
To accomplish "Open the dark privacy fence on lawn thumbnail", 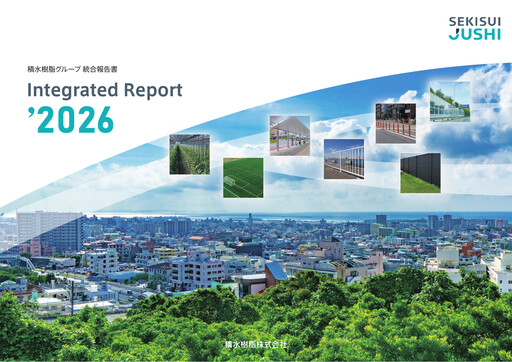I will point(420,173).
